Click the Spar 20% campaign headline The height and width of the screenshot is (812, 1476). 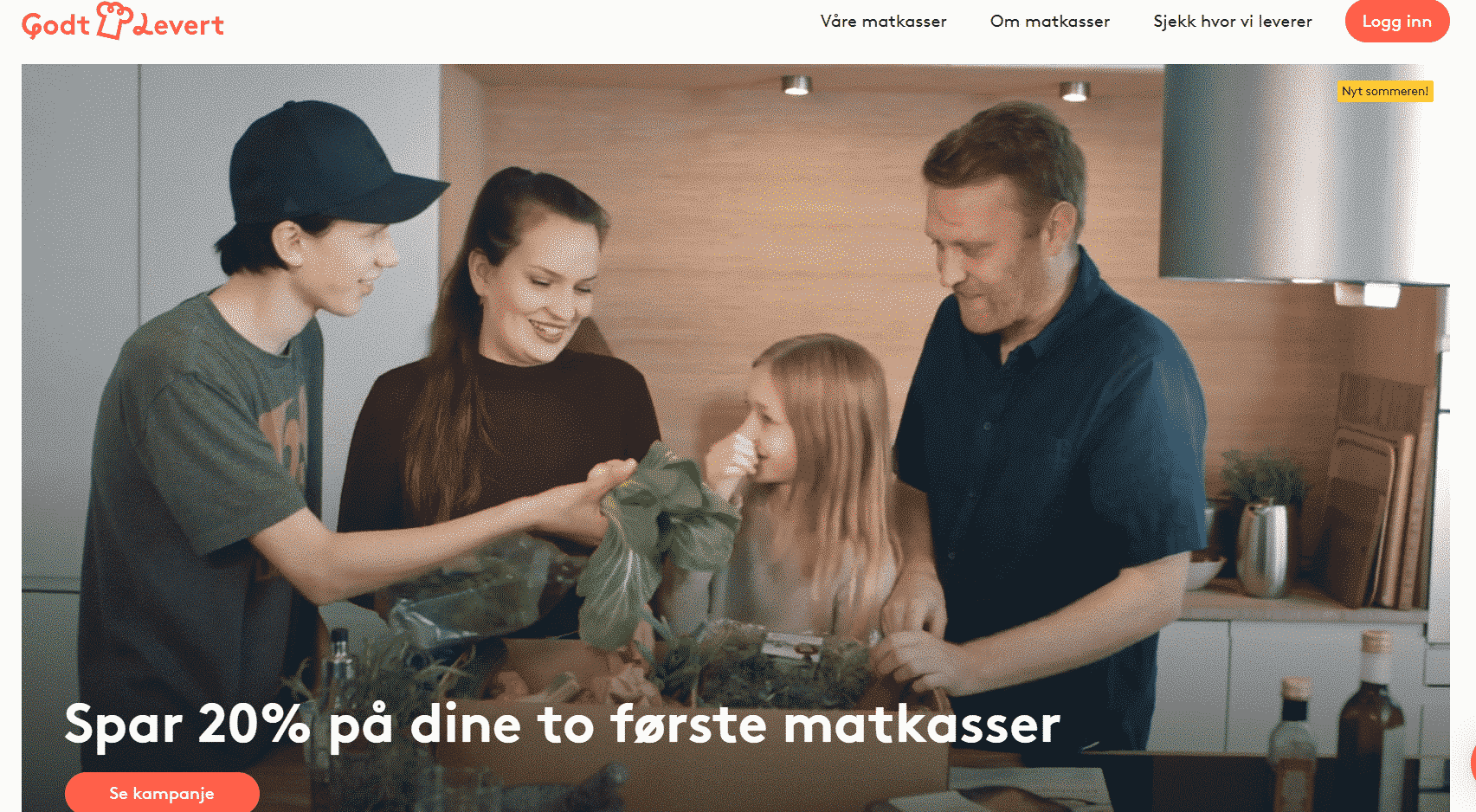[x=562, y=725]
